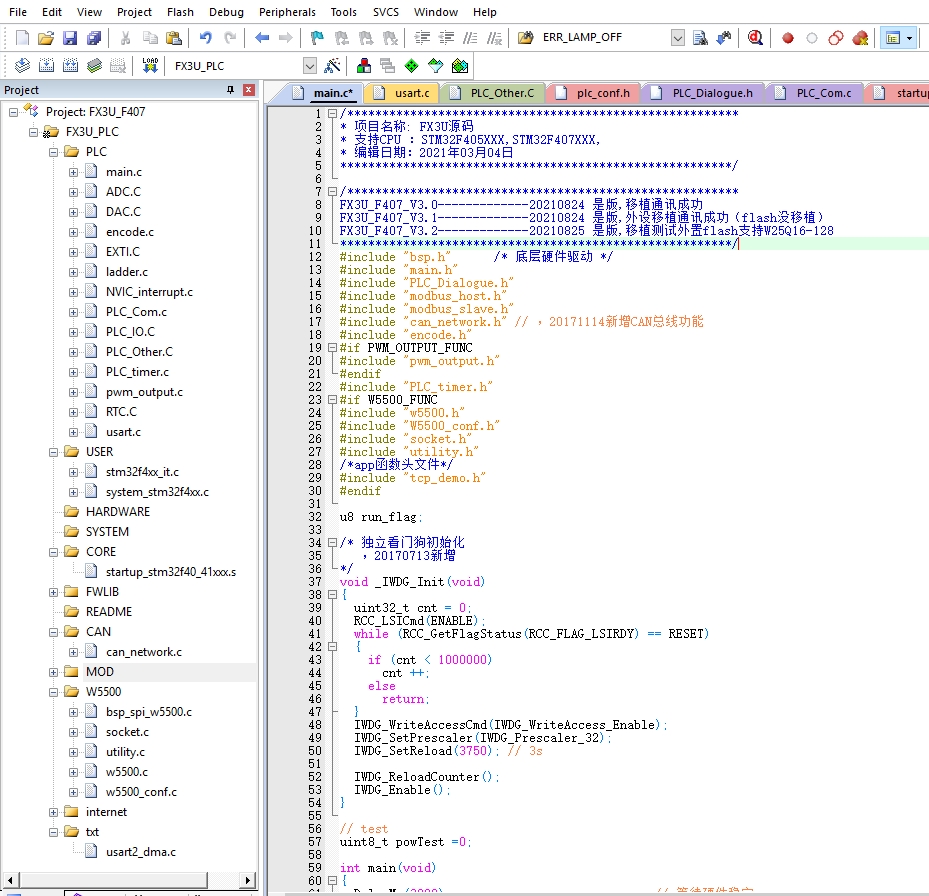Open the ERR_LAMP_OFF search dropdown

pos(677,38)
